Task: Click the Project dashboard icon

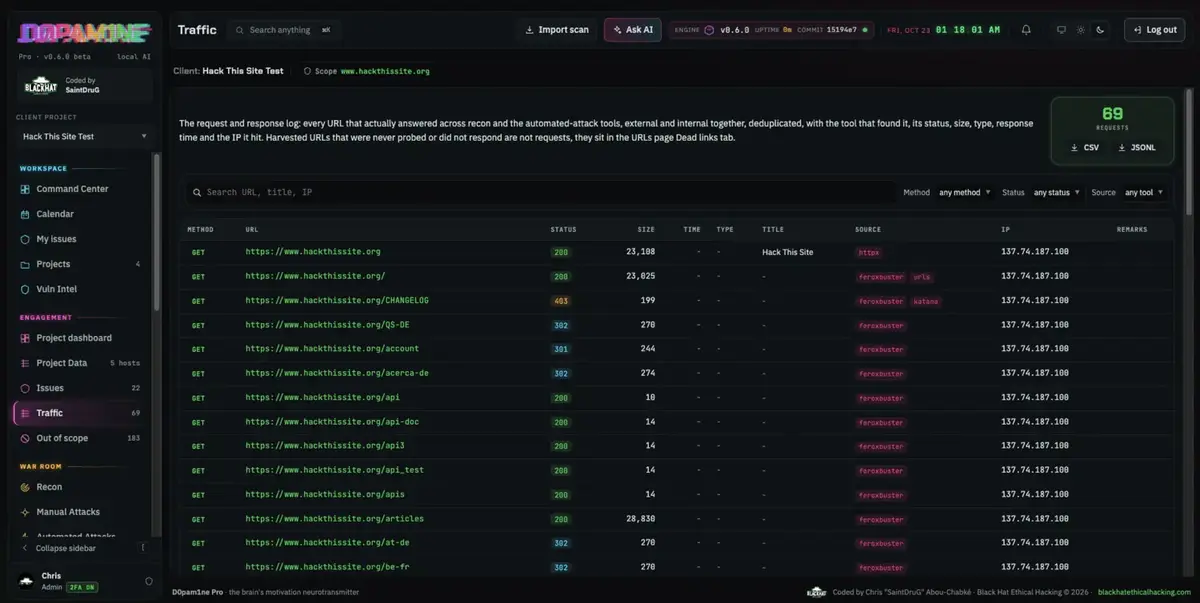Action: point(26,338)
